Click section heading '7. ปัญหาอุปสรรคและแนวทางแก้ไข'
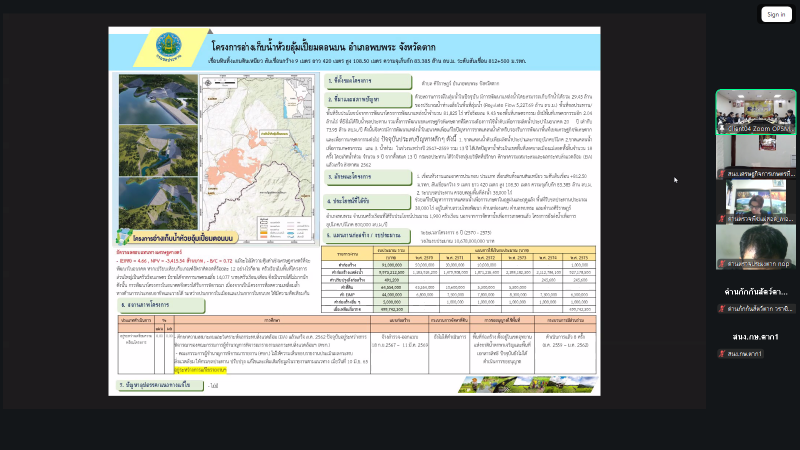The width and height of the screenshot is (800, 450). [161, 385]
